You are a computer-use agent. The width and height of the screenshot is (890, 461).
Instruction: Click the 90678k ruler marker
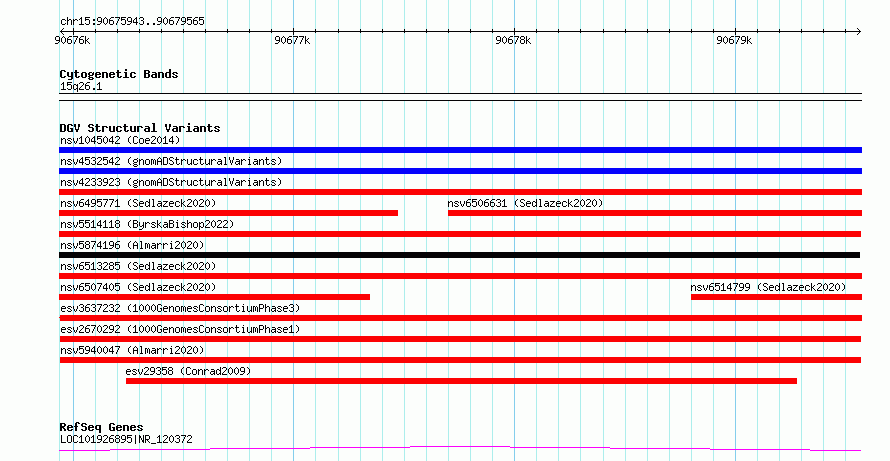click(513, 40)
